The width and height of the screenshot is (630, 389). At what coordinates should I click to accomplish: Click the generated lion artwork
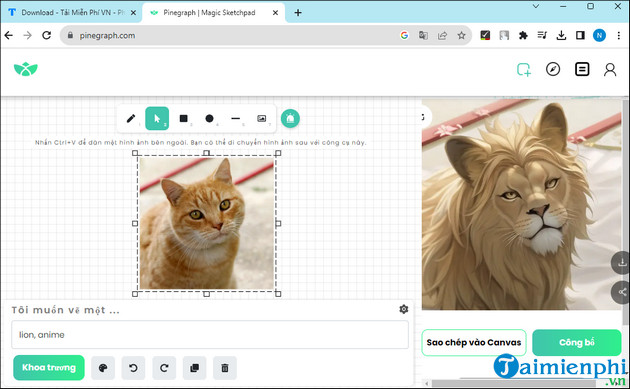point(522,205)
